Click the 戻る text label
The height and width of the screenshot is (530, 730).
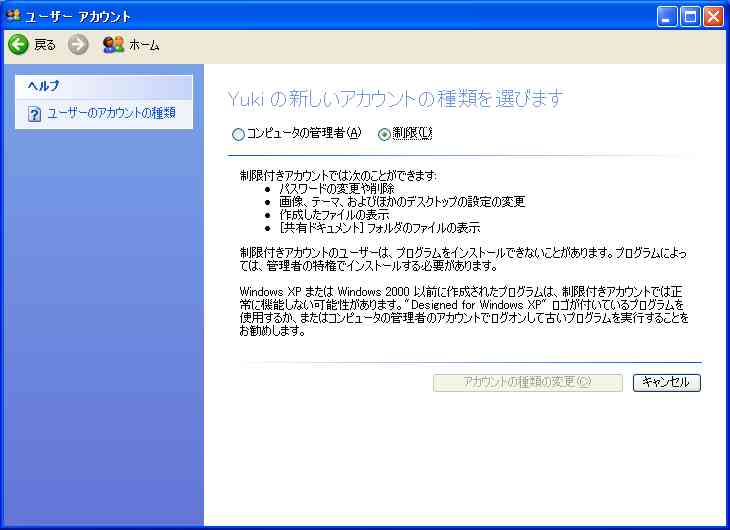45,45
